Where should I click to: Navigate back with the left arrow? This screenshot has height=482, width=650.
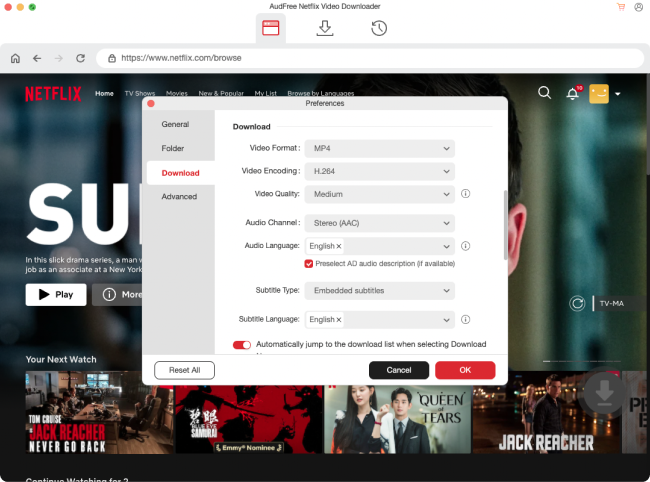[37, 58]
